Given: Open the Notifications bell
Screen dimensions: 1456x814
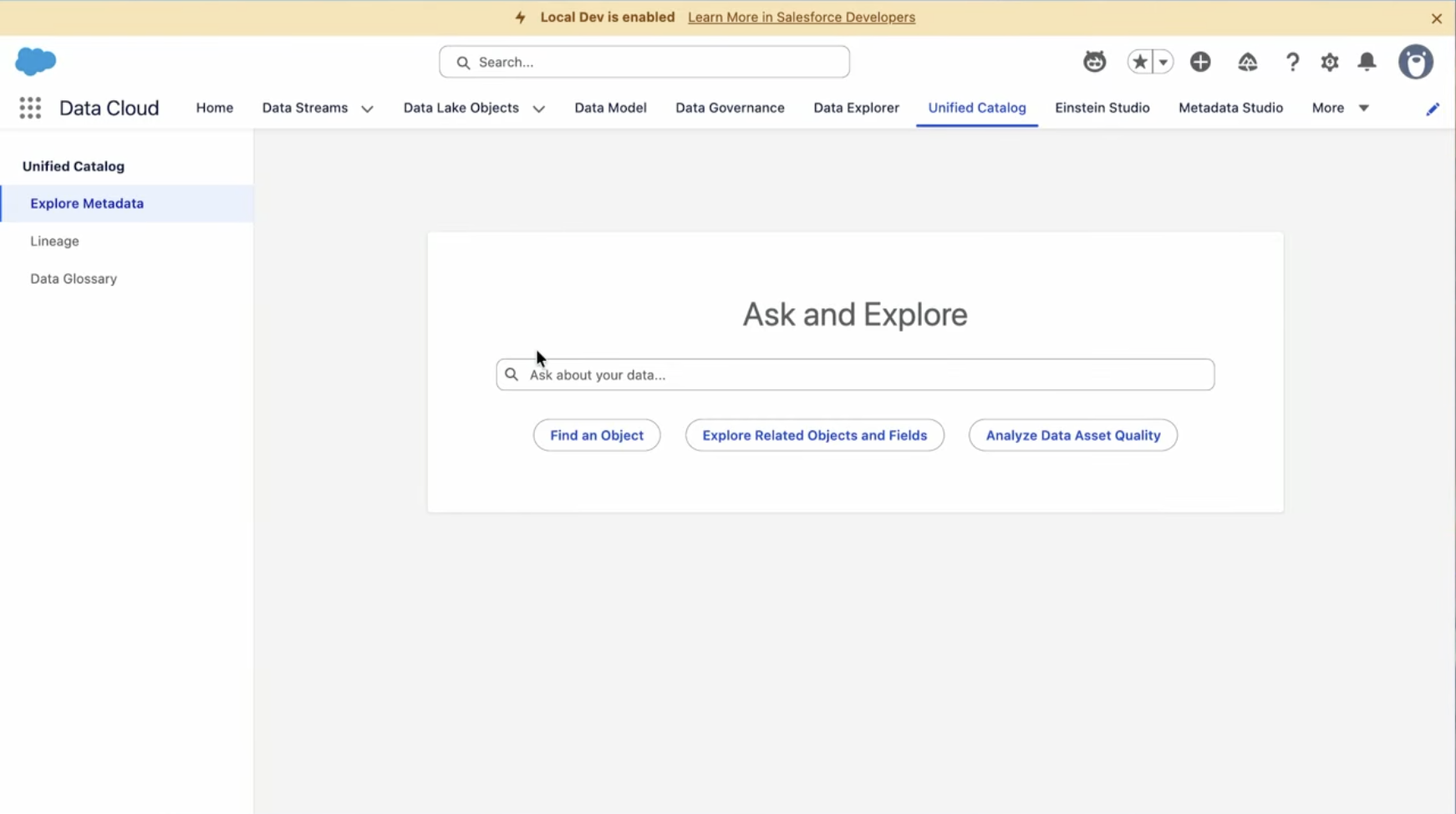Looking at the screenshot, I should 1367,62.
